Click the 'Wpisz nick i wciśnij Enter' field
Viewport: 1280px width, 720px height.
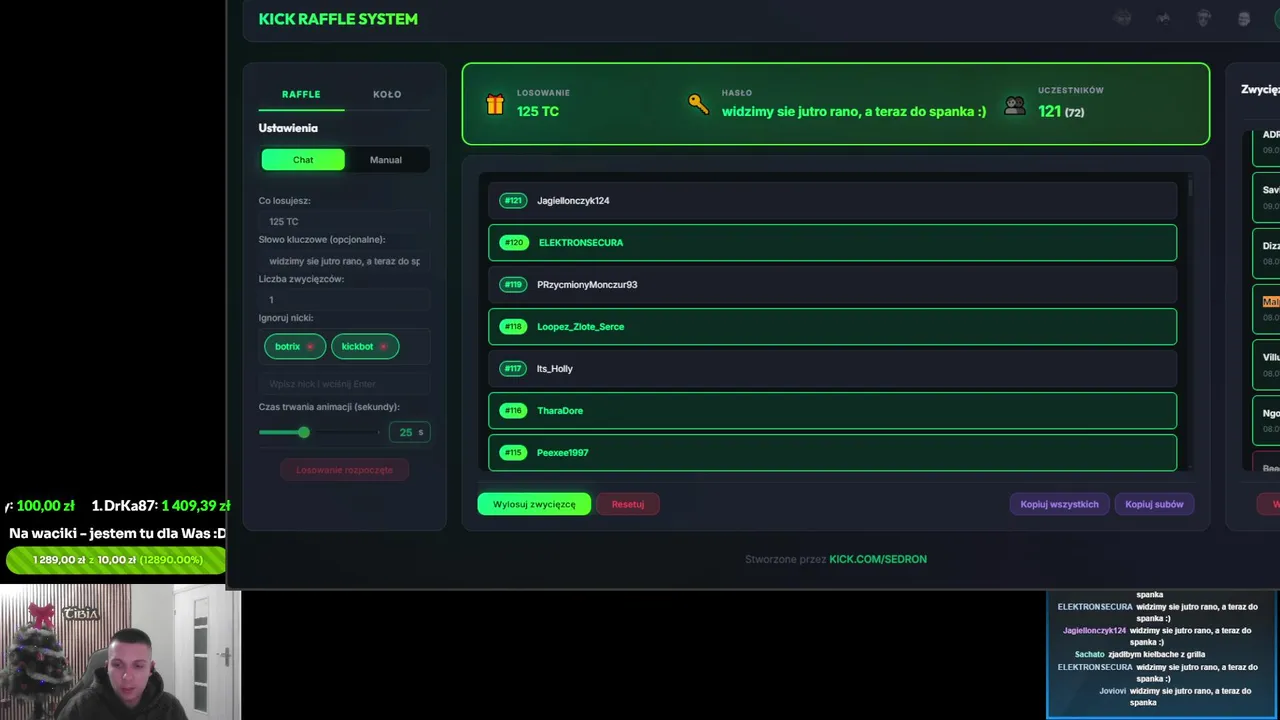pyautogui.click(x=344, y=384)
